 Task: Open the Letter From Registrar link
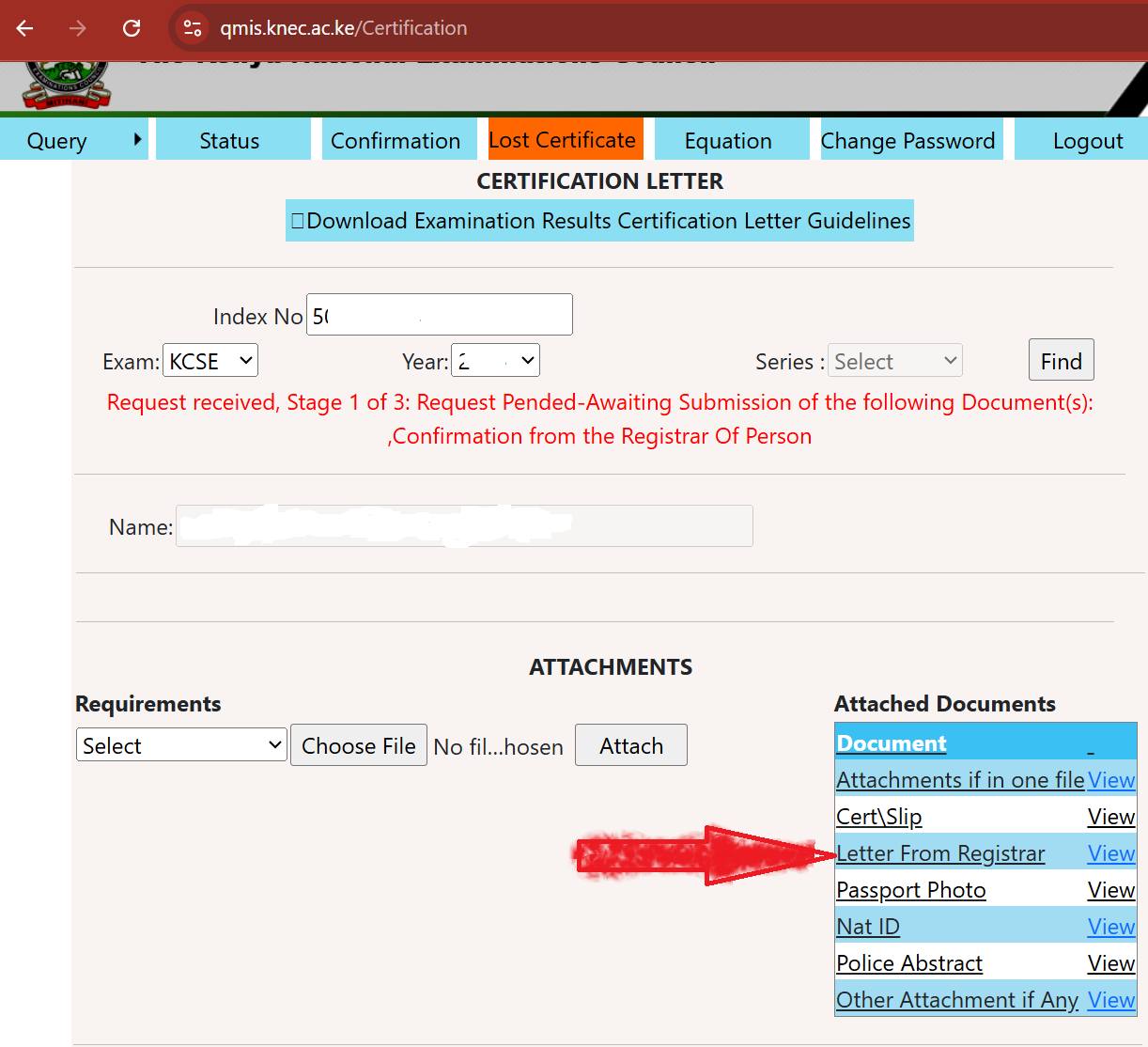pos(940,852)
